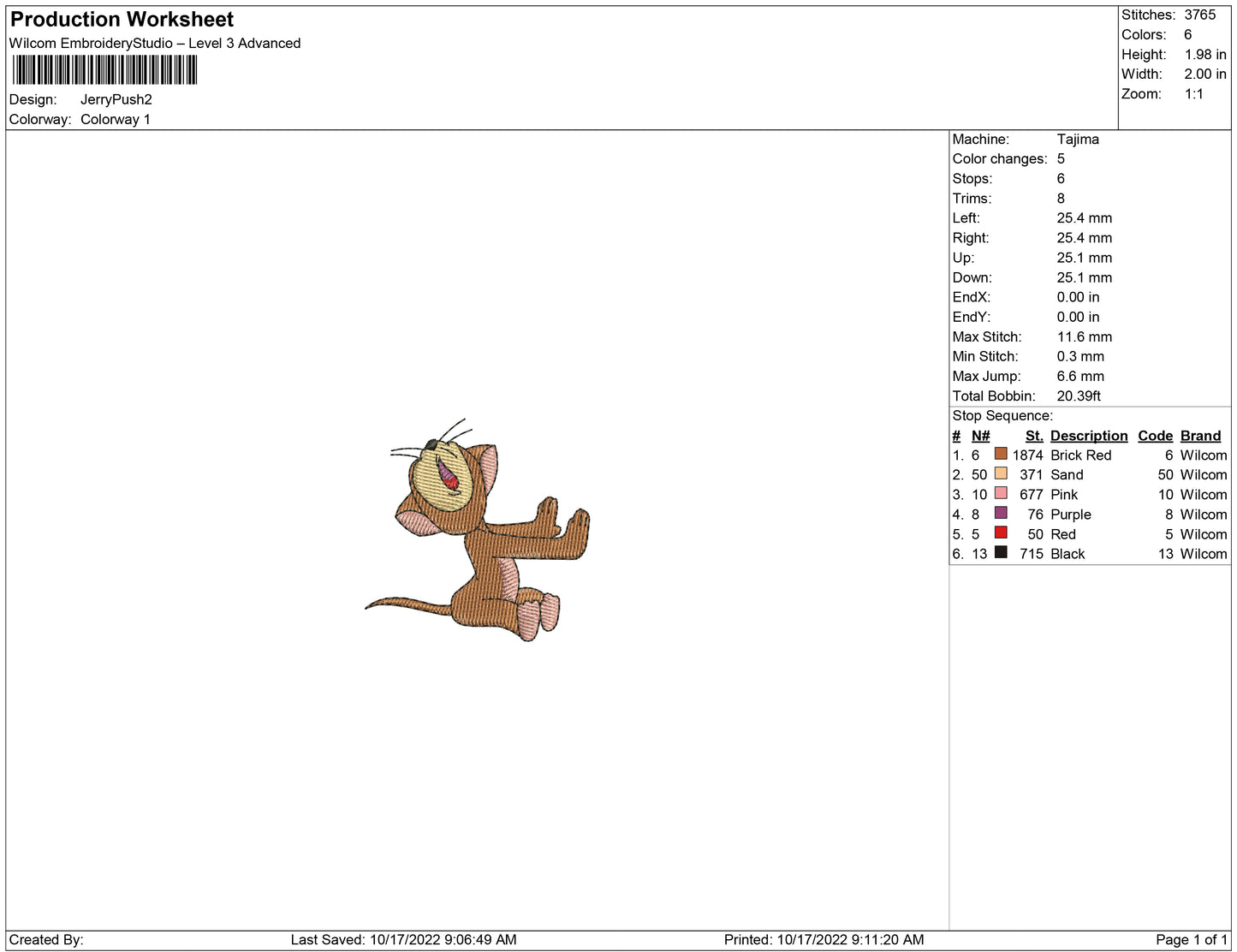The width and height of the screenshot is (1237, 952).
Task: Select the stitch count "3765"
Action: pyautogui.click(x=1200, y=15)
